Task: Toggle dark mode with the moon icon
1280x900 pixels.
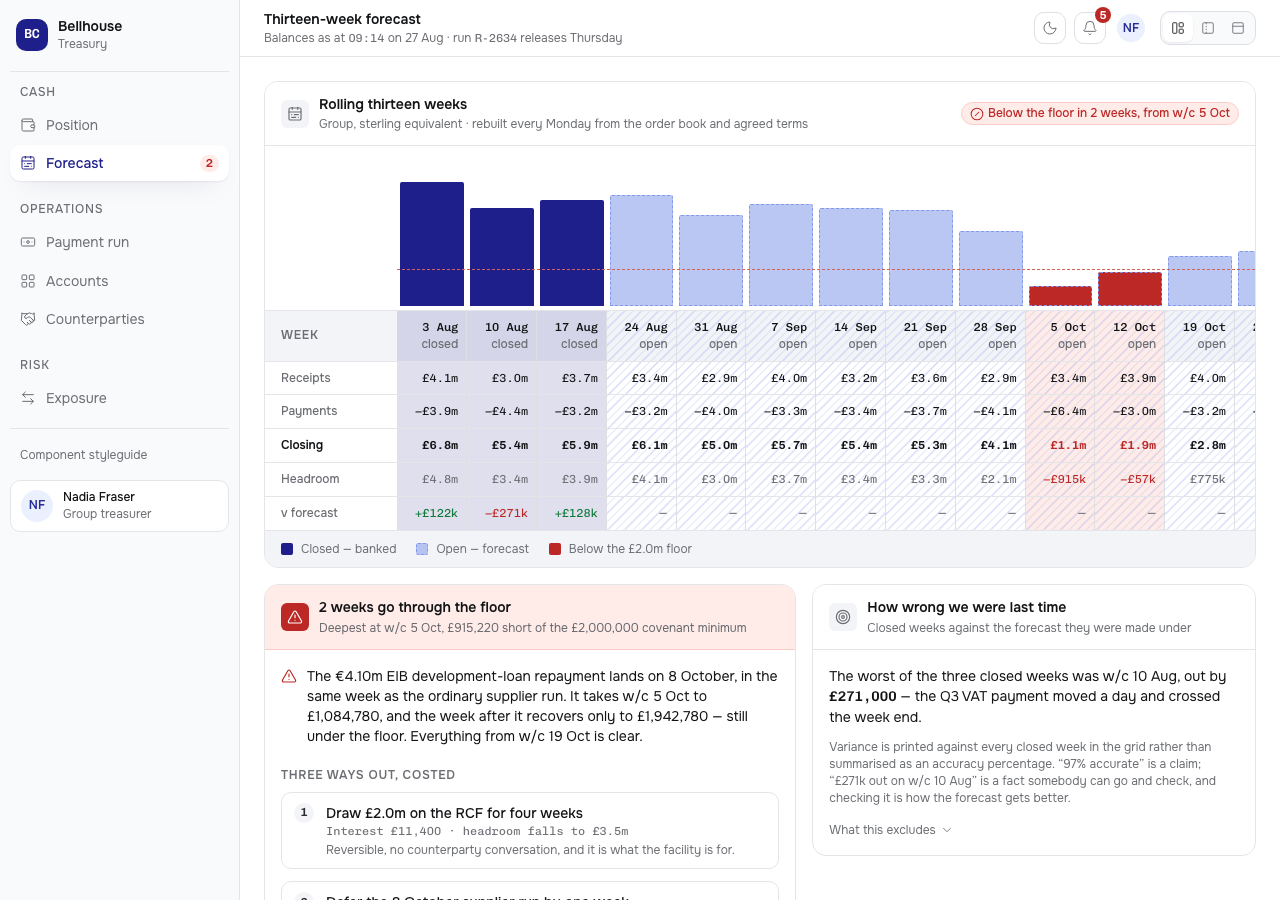Action: tap(1050, 28)
